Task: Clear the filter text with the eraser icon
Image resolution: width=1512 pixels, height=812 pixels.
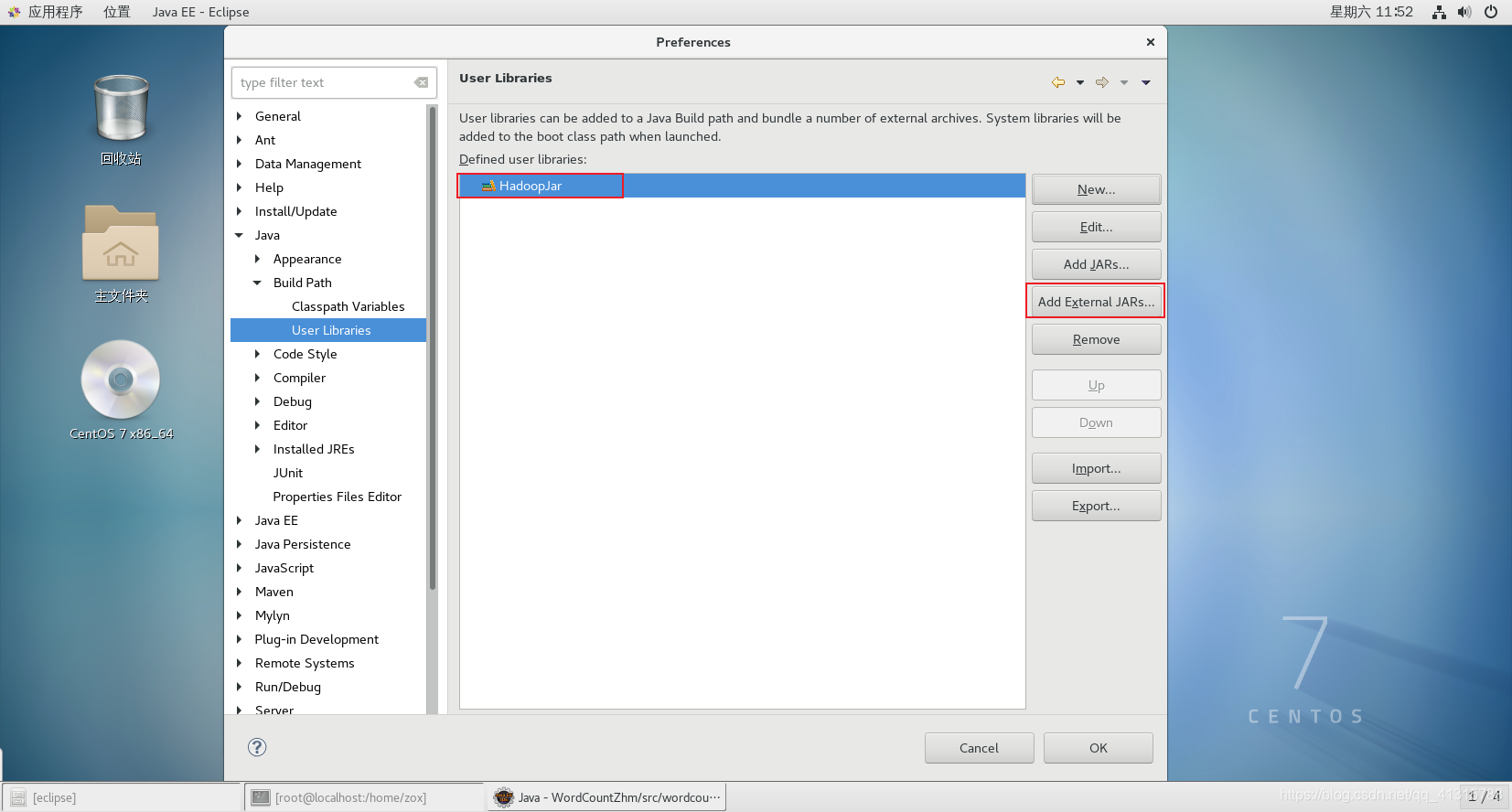Action: [421, 82]
